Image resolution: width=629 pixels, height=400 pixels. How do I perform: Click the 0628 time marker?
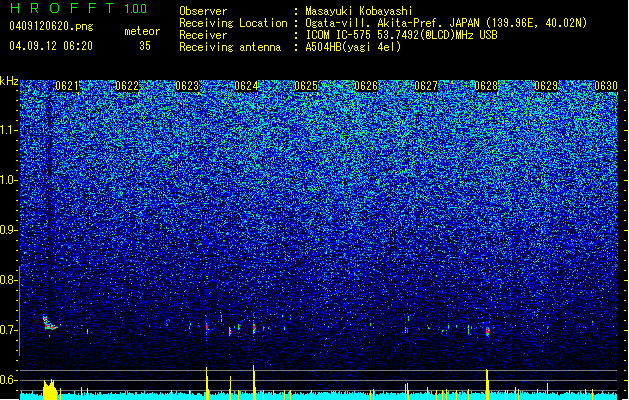click(x=486, y=86)
